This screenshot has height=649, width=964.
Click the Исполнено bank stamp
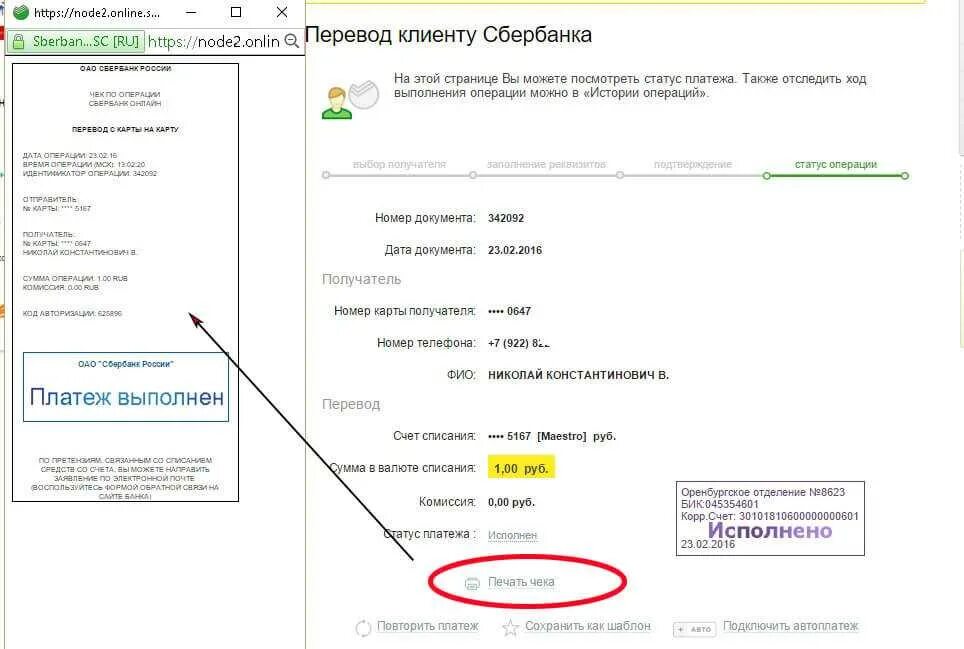(770, 519)
